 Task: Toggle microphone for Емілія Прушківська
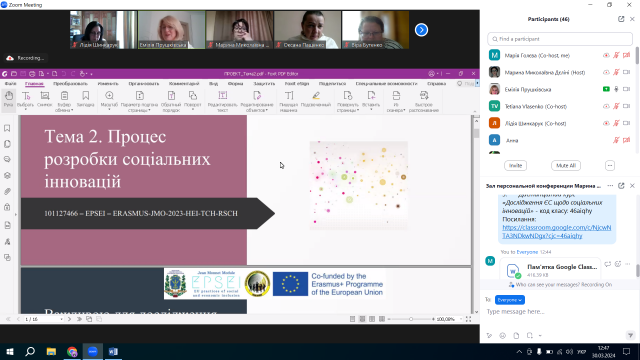616,89
